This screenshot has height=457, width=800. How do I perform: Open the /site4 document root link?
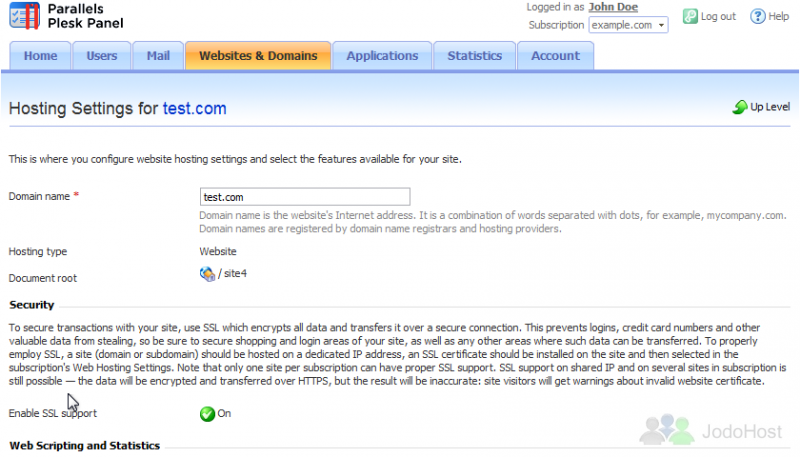click(x=233, y=273)
